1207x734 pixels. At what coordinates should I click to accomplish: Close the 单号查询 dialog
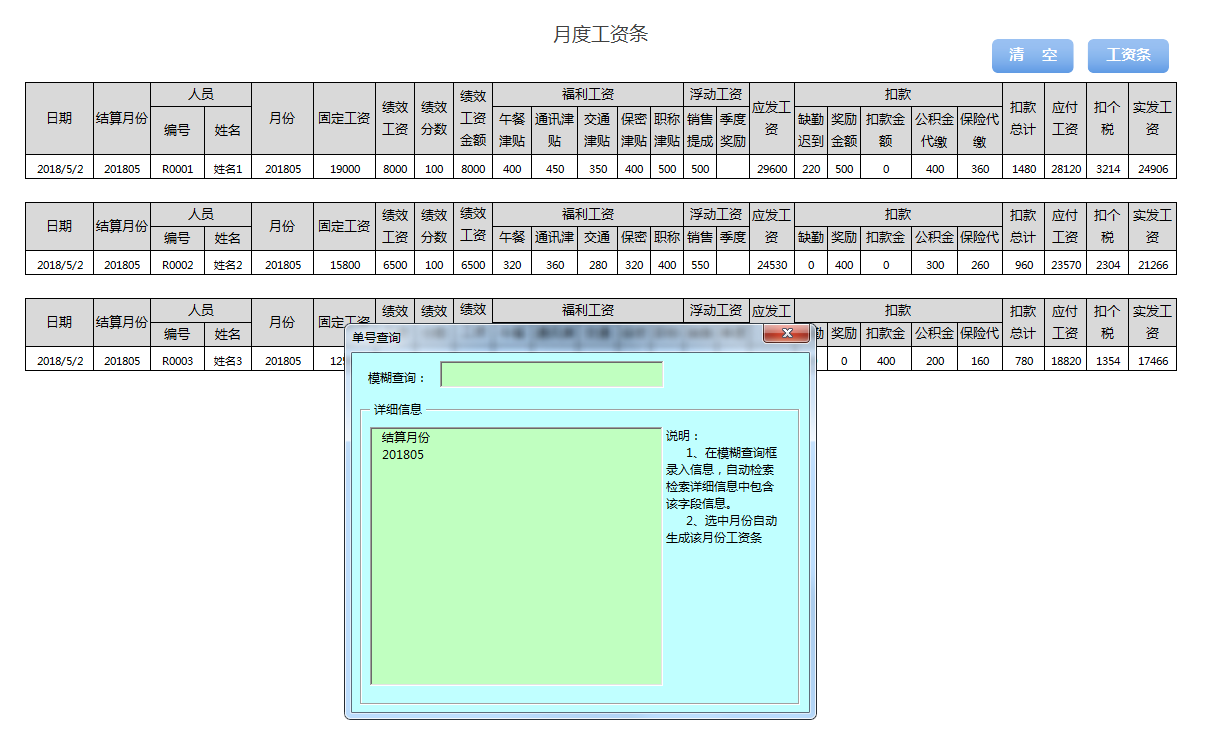787,333
